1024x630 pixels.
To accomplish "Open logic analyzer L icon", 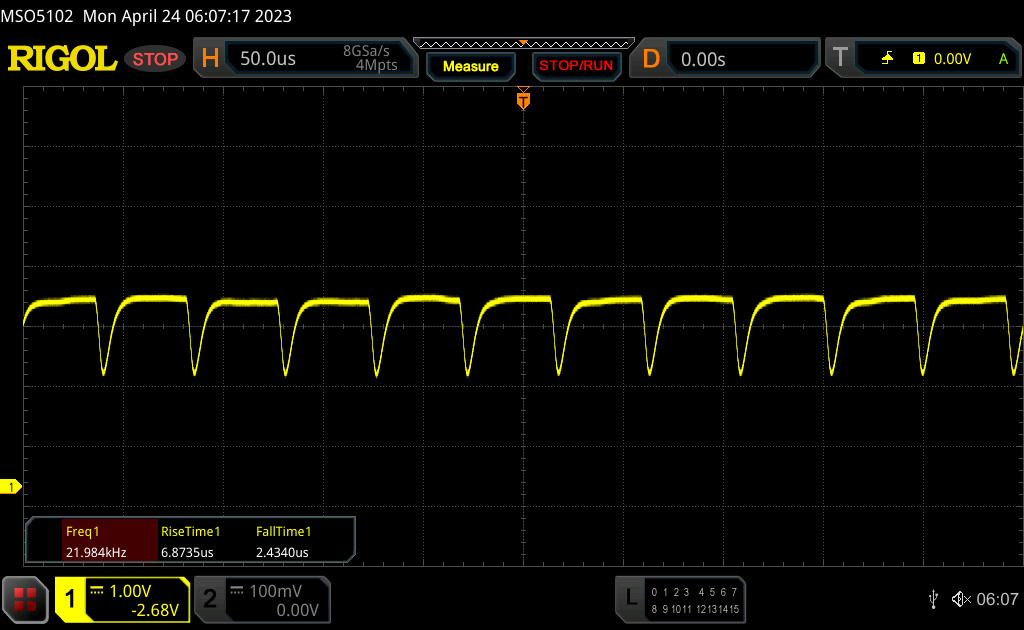I will click(x=630, y=599).
